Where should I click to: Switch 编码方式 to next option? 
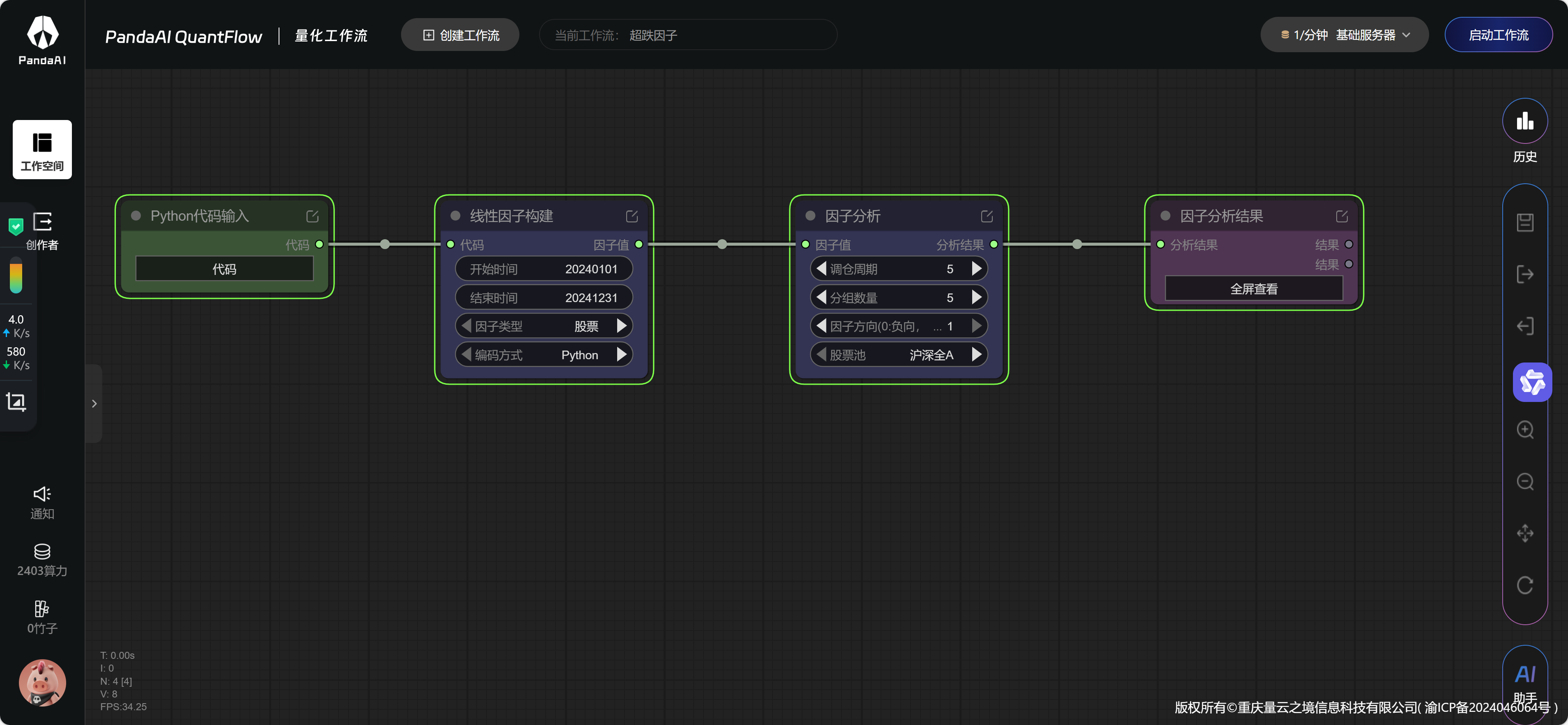621,354
